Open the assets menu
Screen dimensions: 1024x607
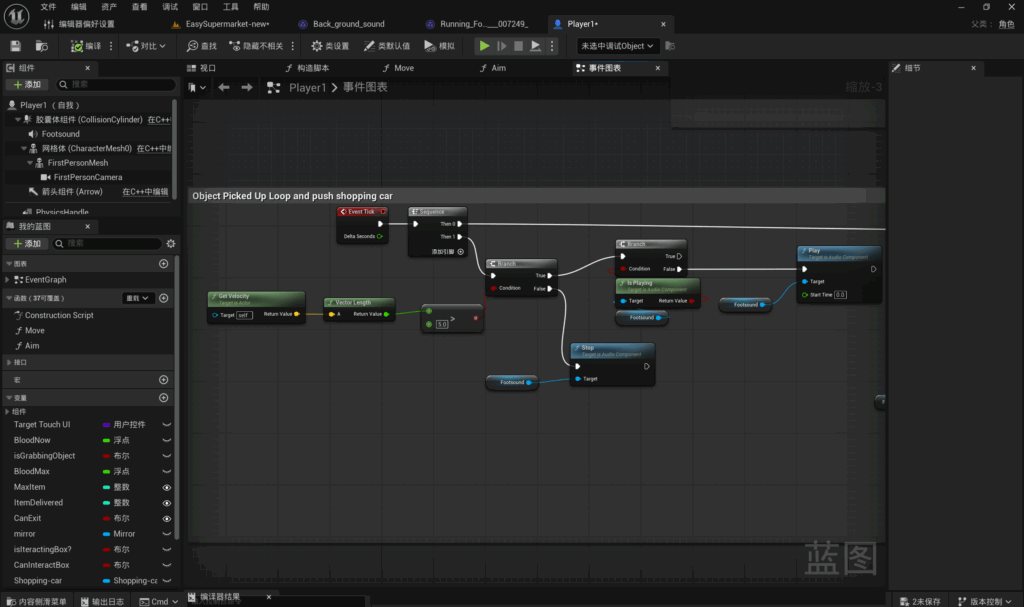coord(109,7)
